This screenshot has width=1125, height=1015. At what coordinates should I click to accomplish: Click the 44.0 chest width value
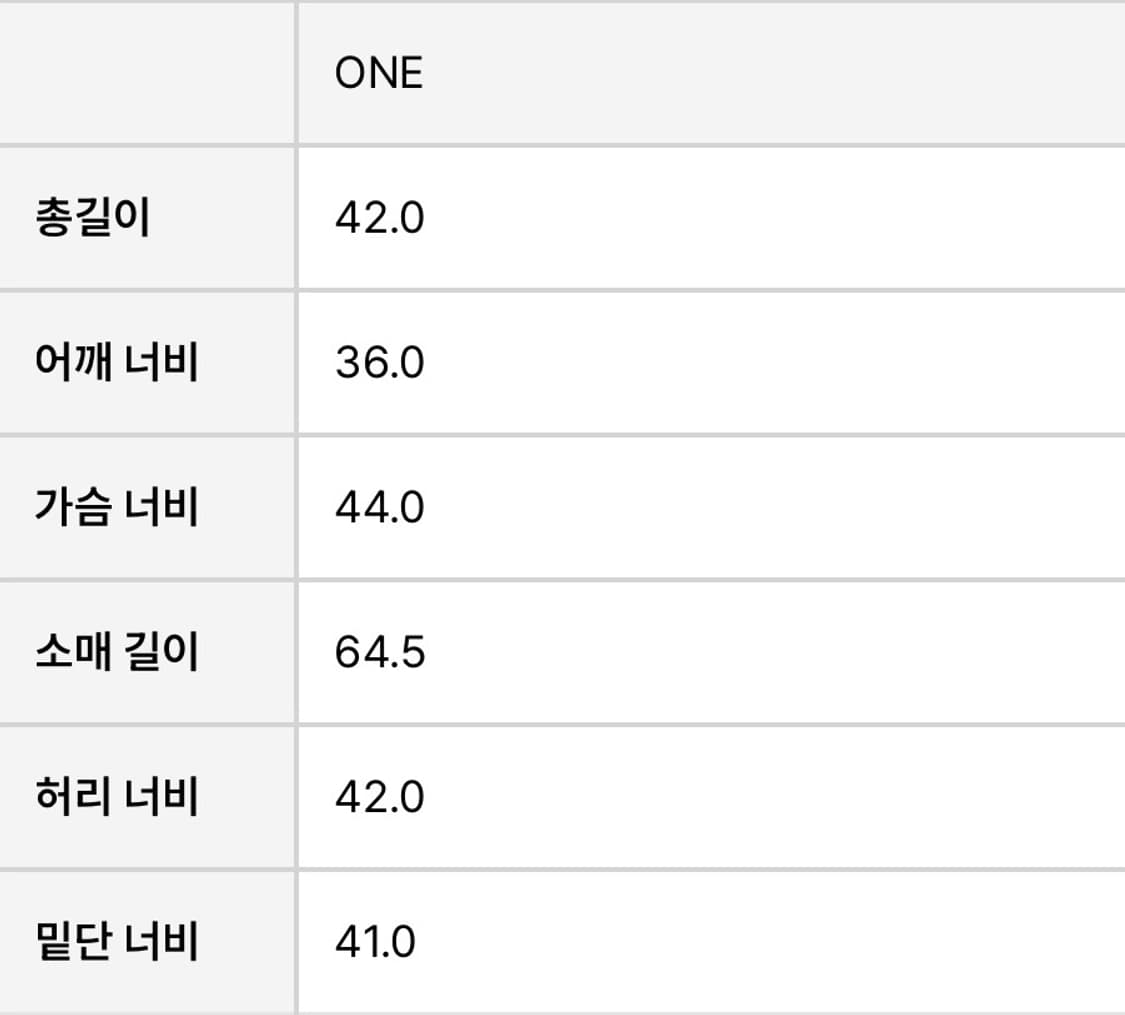380,507
